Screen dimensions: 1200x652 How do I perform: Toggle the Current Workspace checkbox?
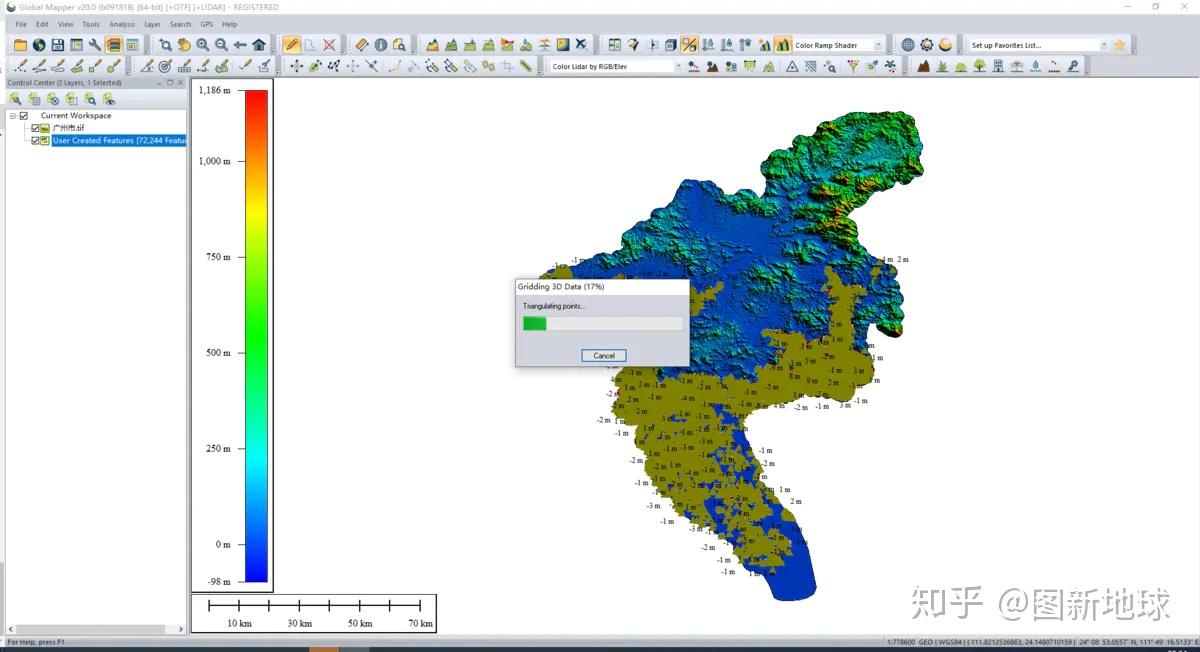[x=24, y=116]
